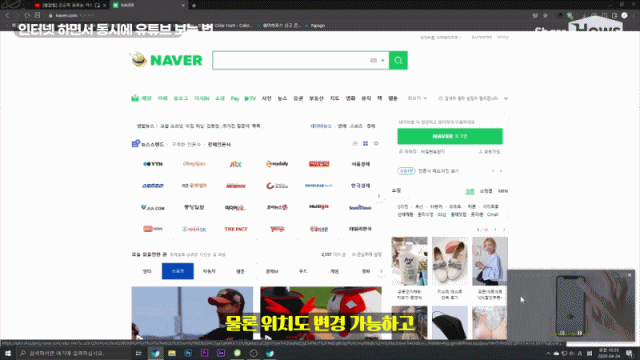This screenshot has width=640, height=360.
Task: Open newsstand settings gear icon
Action: [x=376, y=144]
